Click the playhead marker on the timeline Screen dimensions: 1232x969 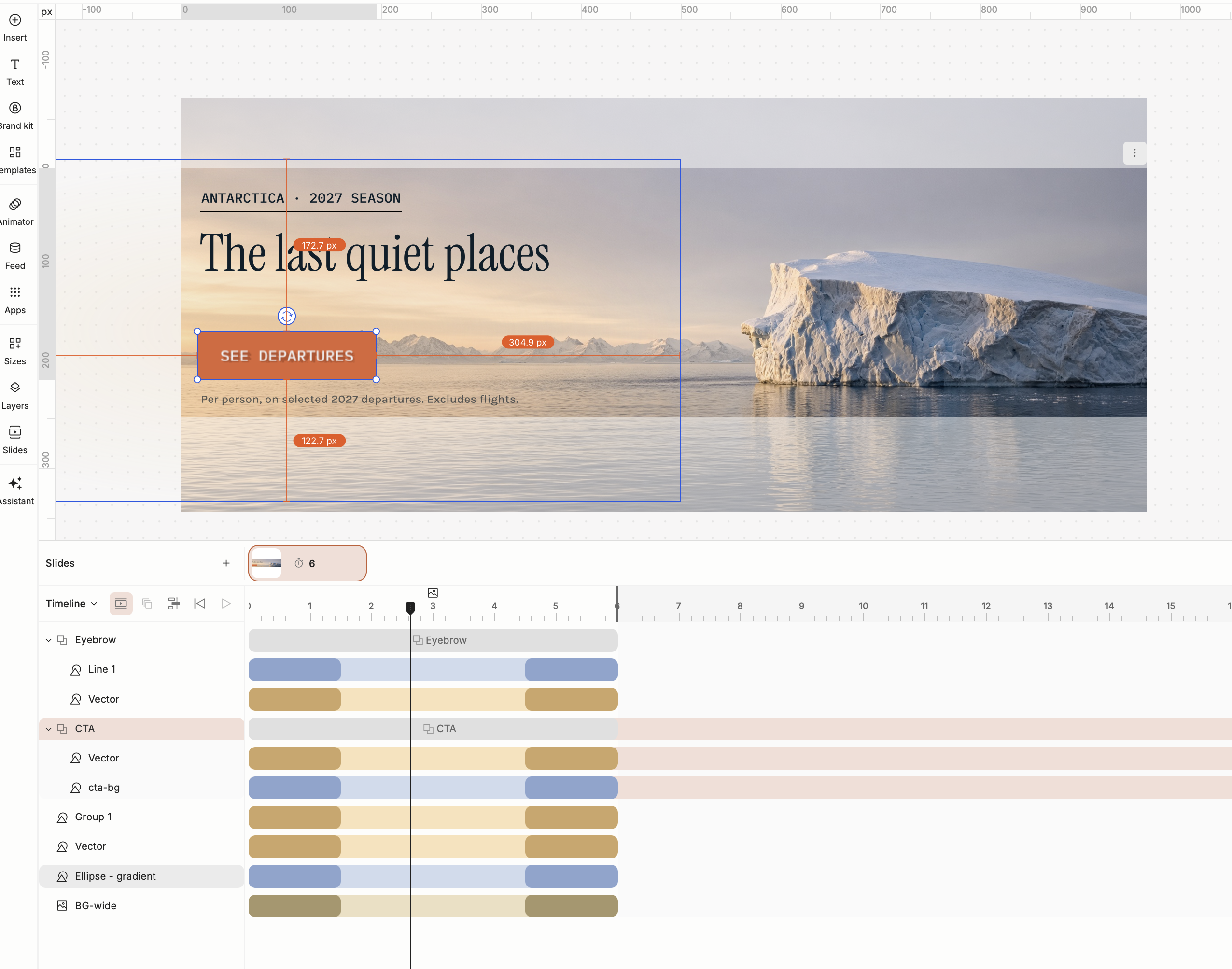(x=410, y=608)
